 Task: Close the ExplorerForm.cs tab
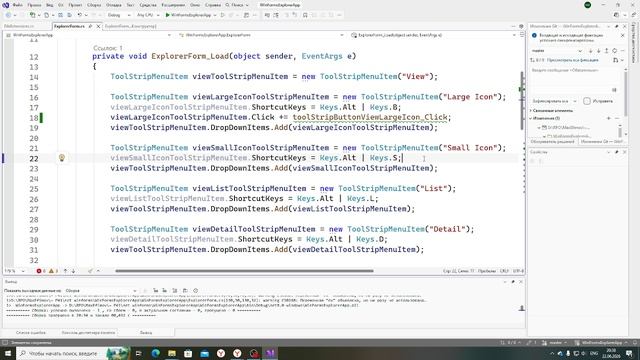coord(98,26)
